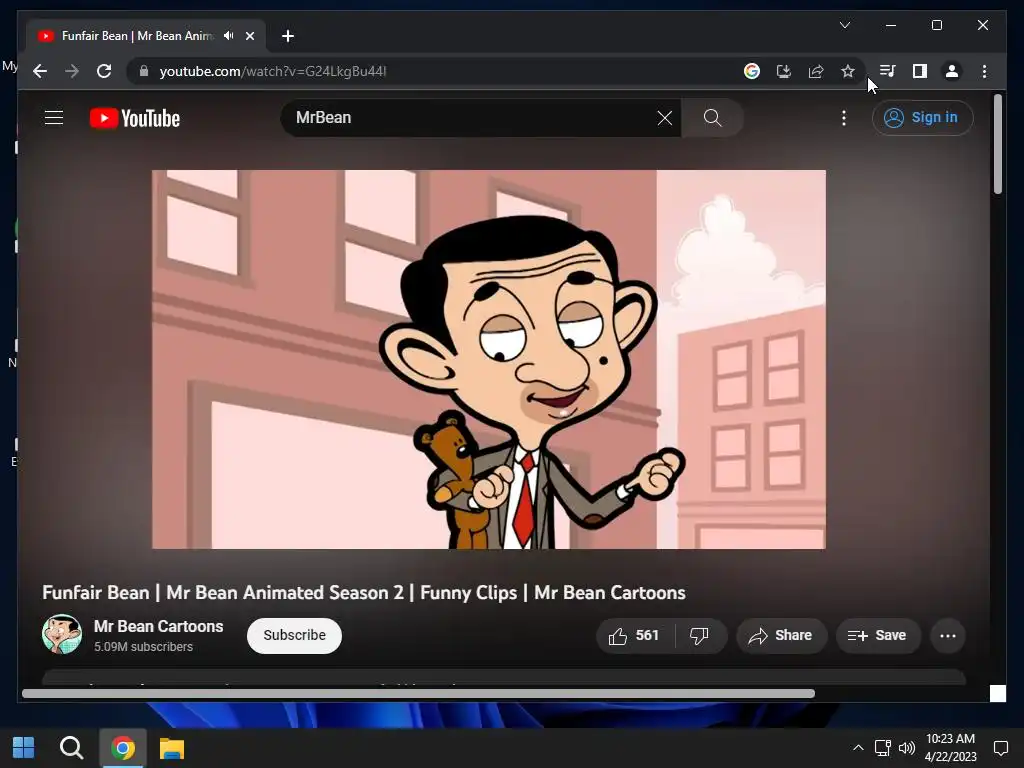Open the network tray icon
The image size is (1024, 768).
tap(883, 748)
